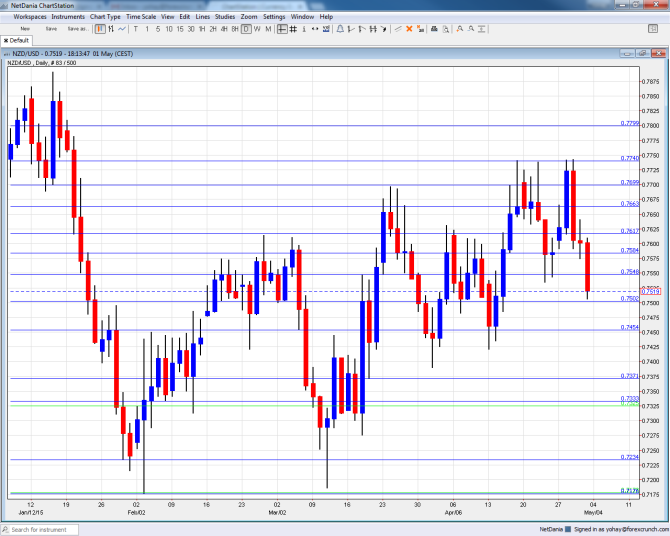Viewport: 670px width, 536px height.
Task: Open the Chart Type menu
Action: (105, 17)
